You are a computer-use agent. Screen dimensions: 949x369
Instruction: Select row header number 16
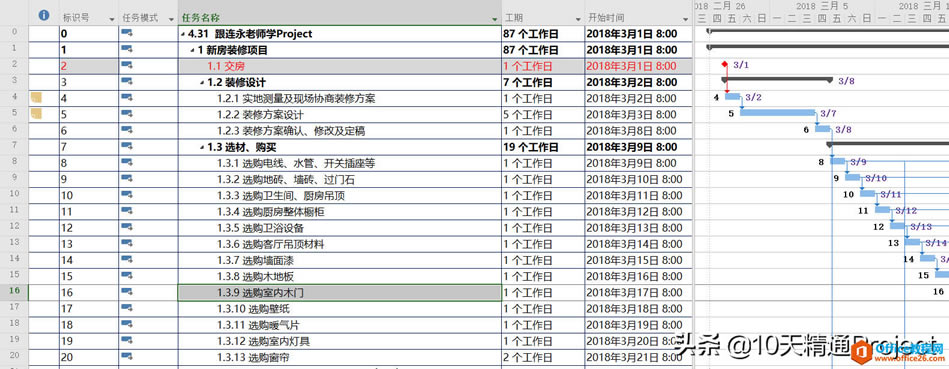click(x=15, y=292)
